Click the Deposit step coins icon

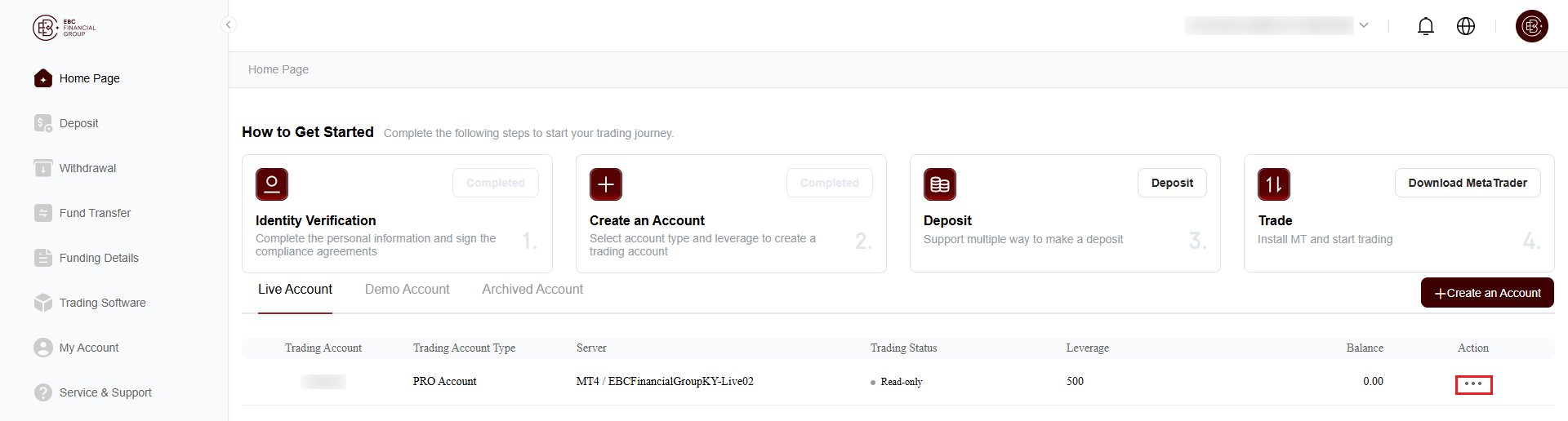click(940, 184)
